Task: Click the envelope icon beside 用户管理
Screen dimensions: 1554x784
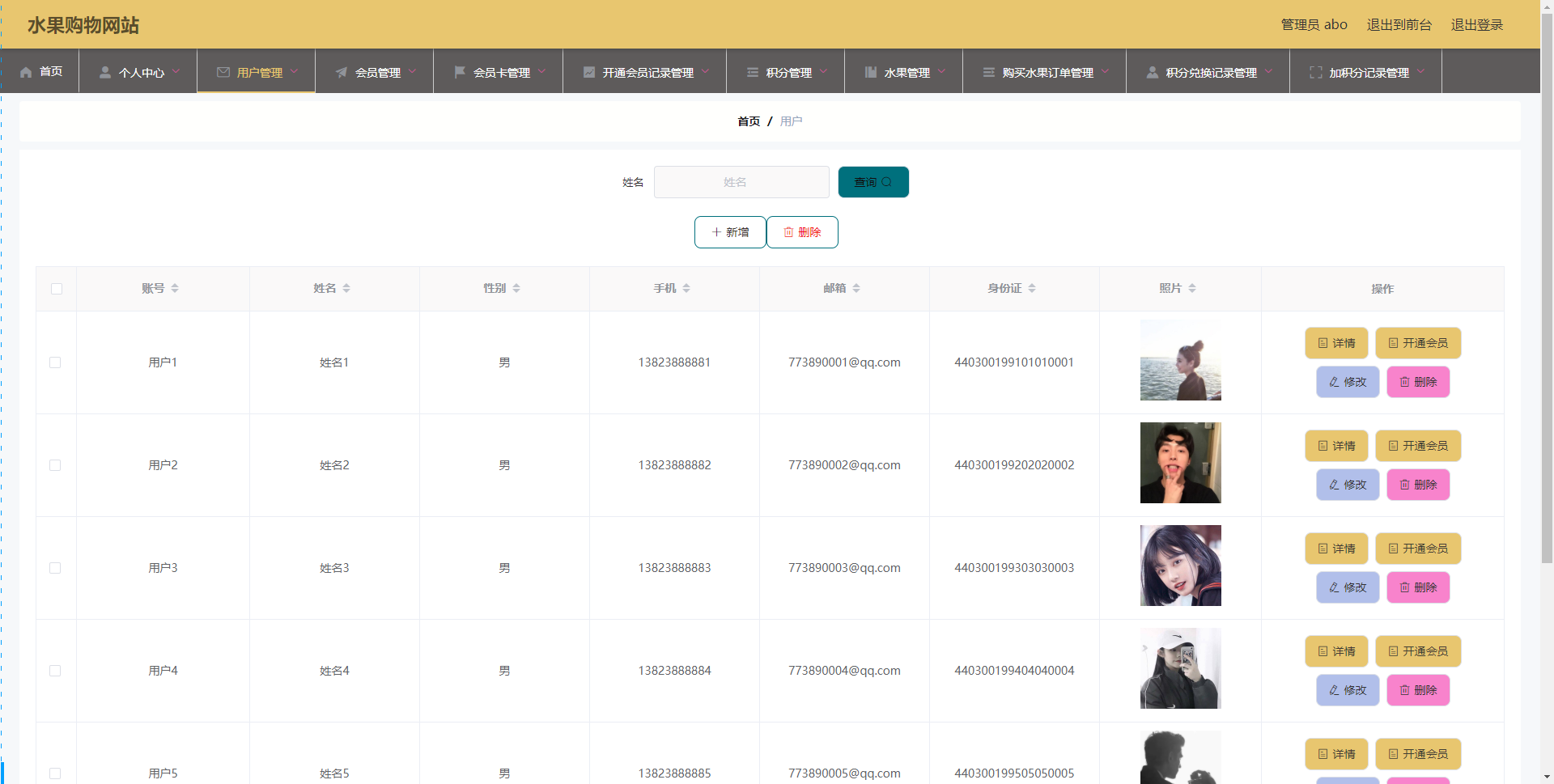Action: point(223,72)
